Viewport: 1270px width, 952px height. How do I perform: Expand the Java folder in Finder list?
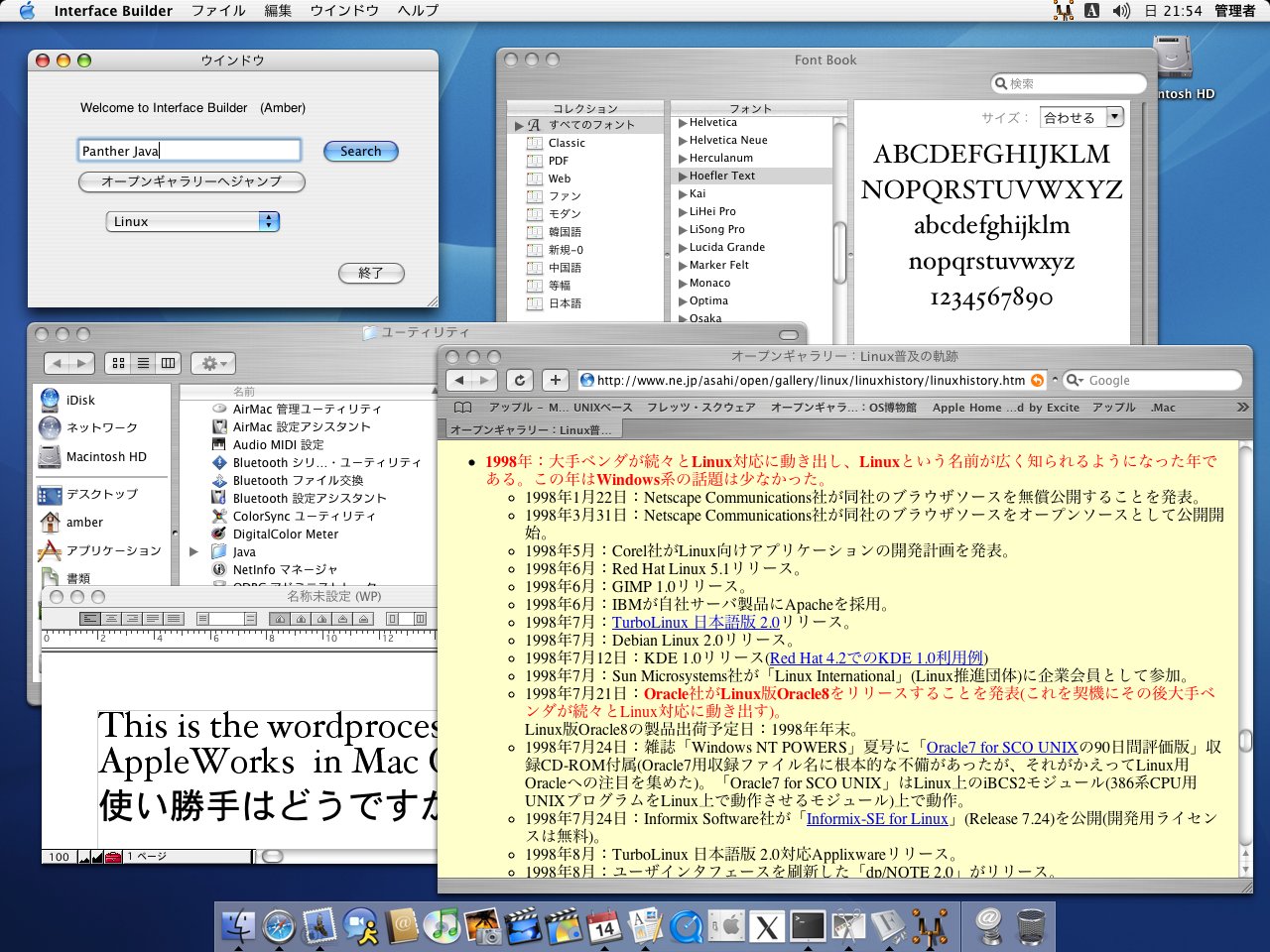pos(194,551)
